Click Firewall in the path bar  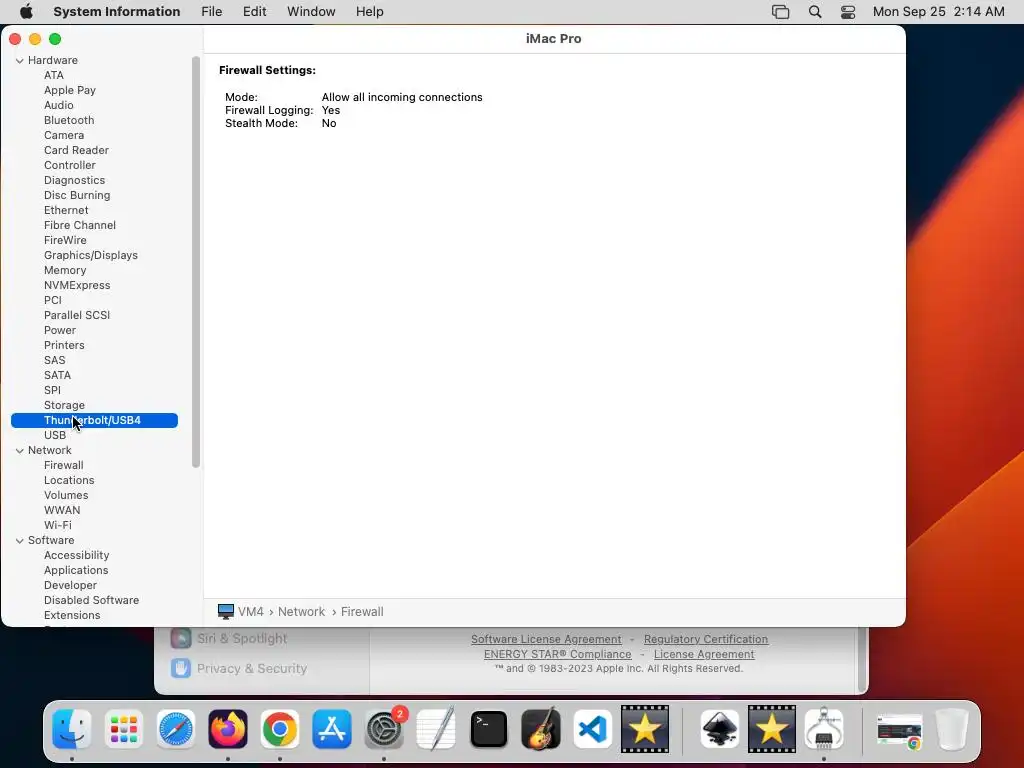point(362,612)
